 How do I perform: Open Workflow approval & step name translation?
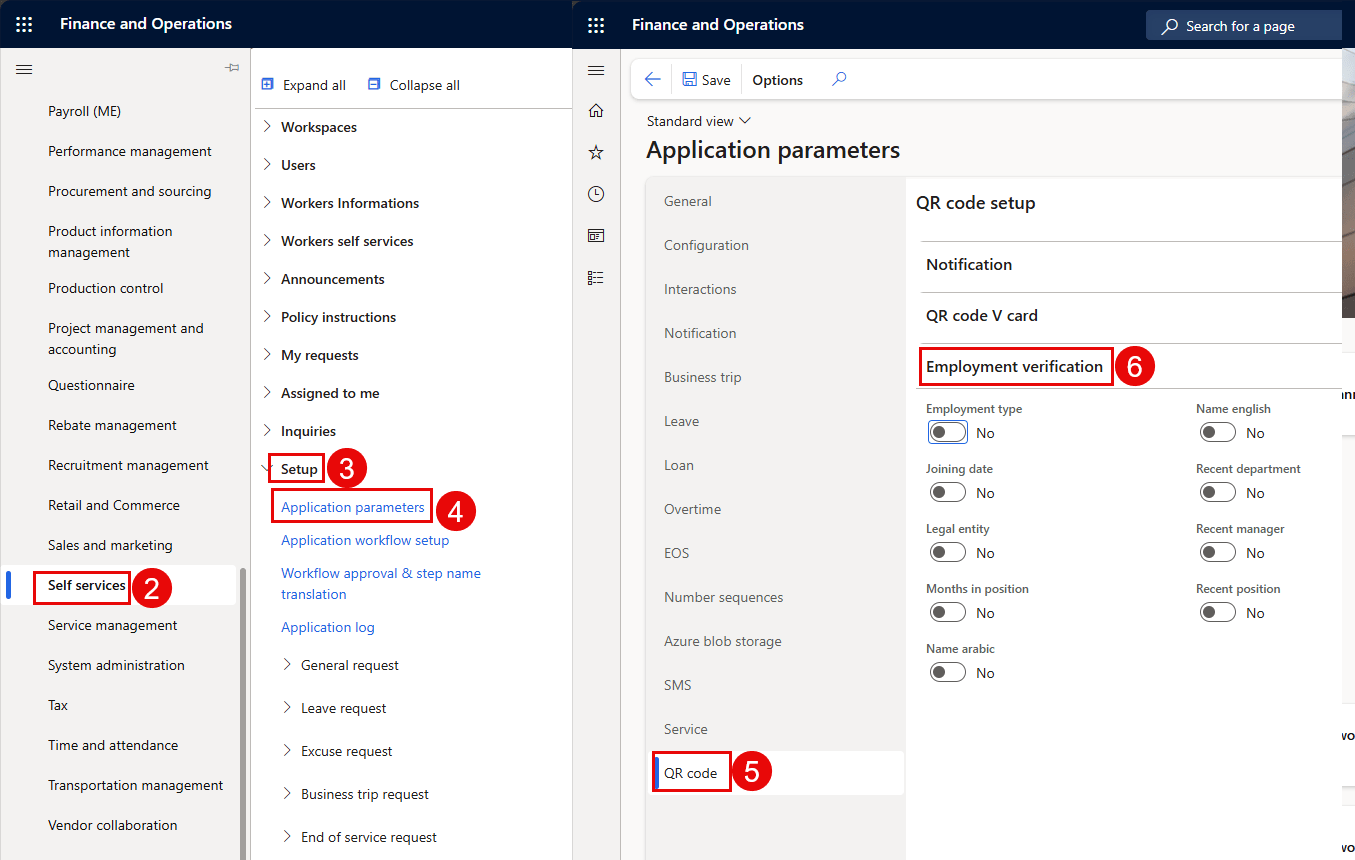tap(381, 583)
